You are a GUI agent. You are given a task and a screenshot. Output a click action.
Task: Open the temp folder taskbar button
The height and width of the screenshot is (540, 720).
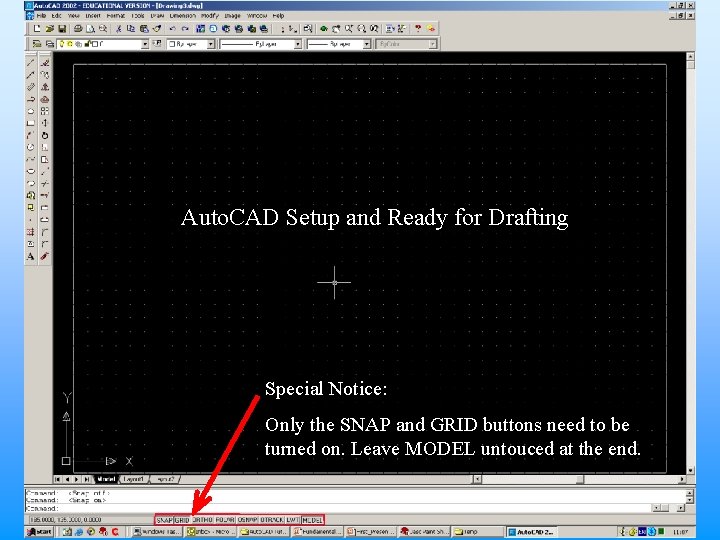[x=477, y=532]
